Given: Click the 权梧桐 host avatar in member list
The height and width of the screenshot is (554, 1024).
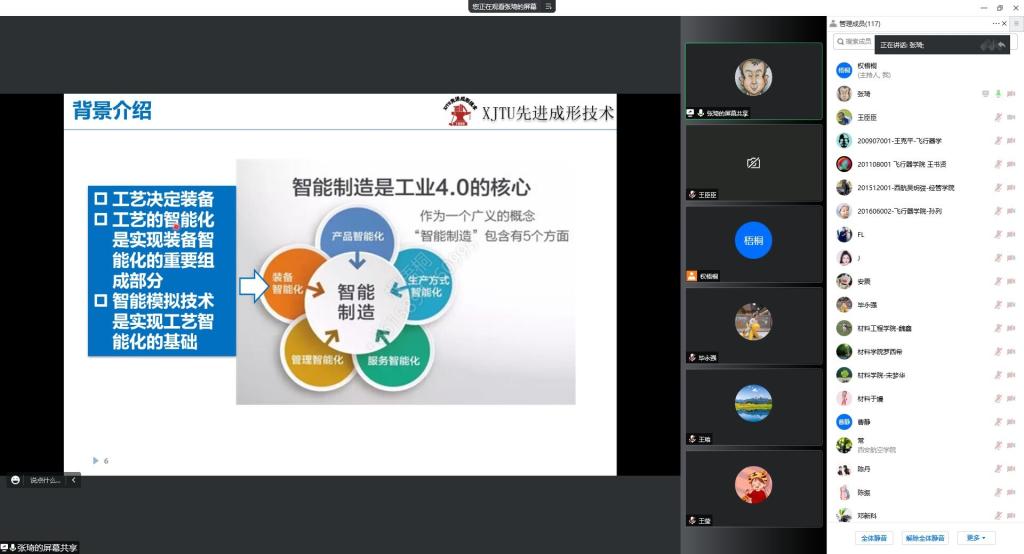Looking at the screenshot, I should point(844,70).
